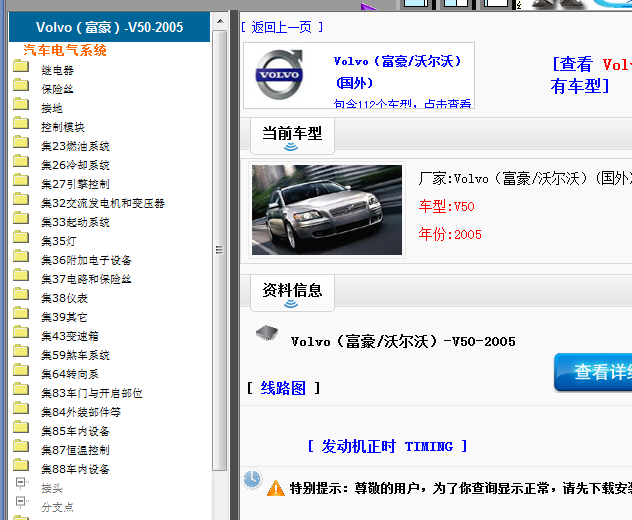Click the 汽车电气系统 heading
This screenshot has width=632, height=520.
(65, 50)
